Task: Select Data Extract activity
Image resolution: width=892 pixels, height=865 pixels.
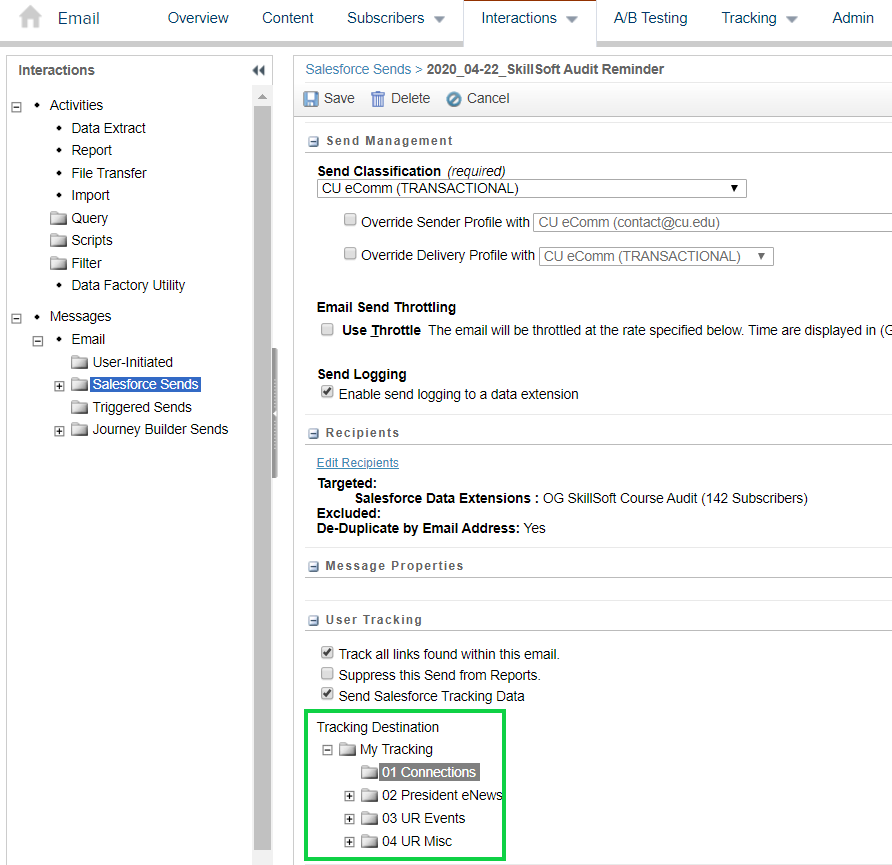Action: pos(108,128)
